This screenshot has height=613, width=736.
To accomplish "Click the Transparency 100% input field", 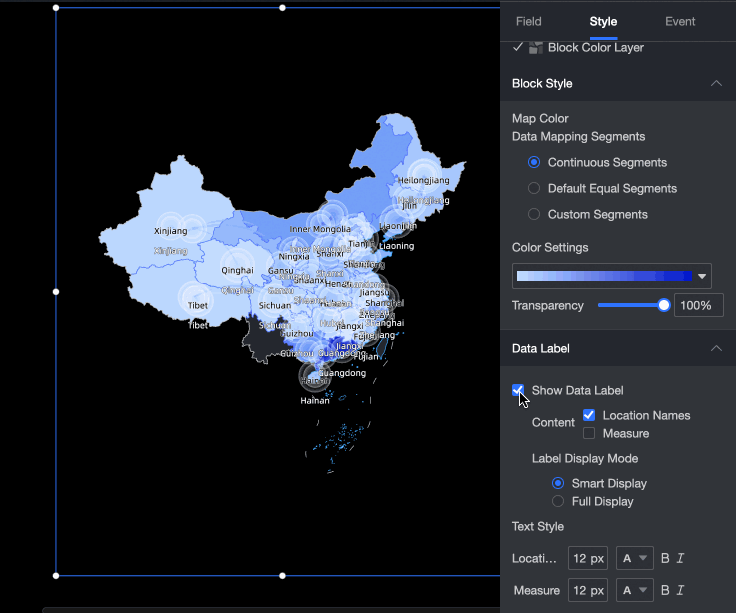I will (x=698, y=306).
